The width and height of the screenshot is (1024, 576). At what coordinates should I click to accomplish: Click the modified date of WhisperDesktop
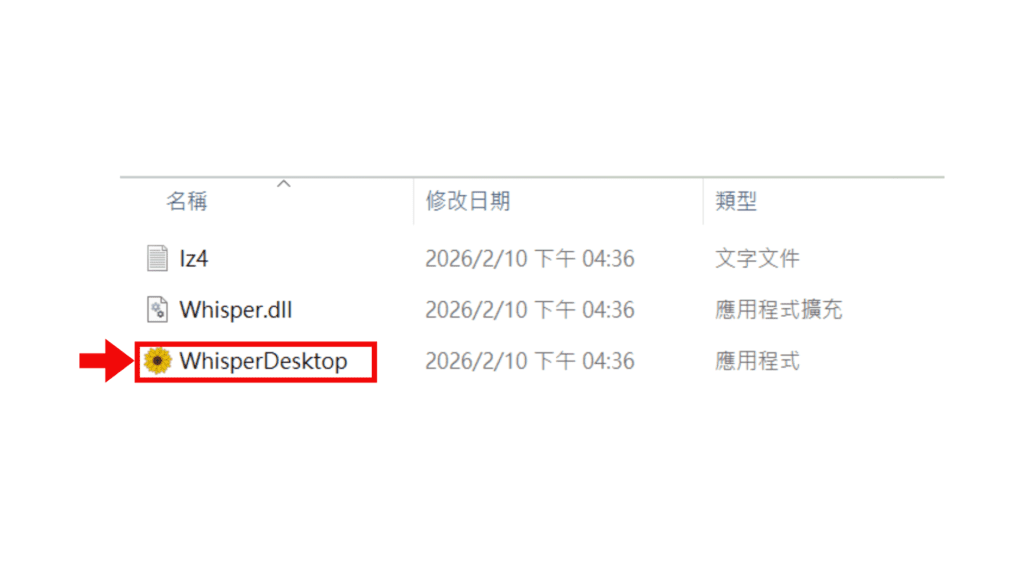coord(530,361)
